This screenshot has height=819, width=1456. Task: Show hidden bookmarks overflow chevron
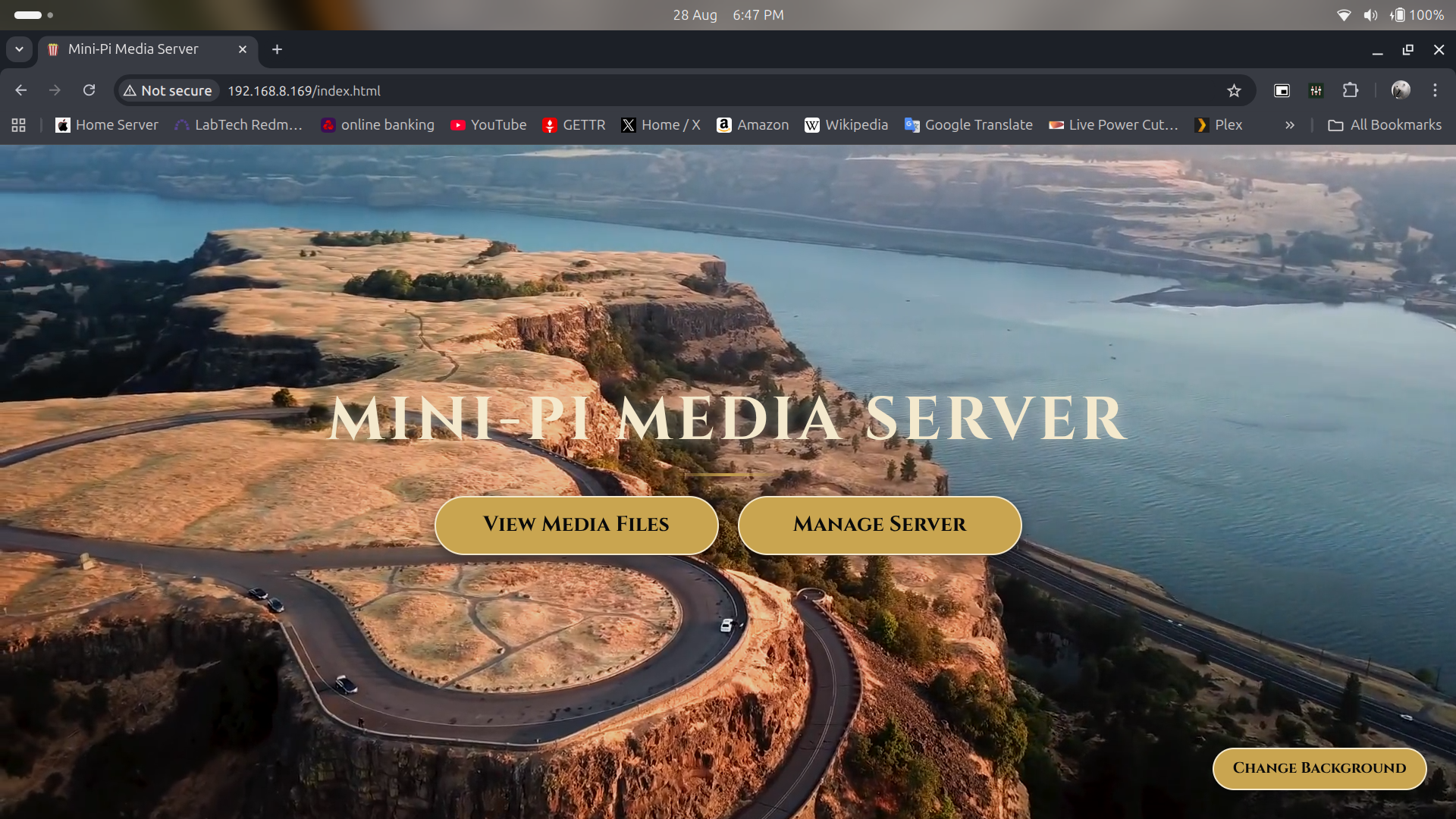1289,125
